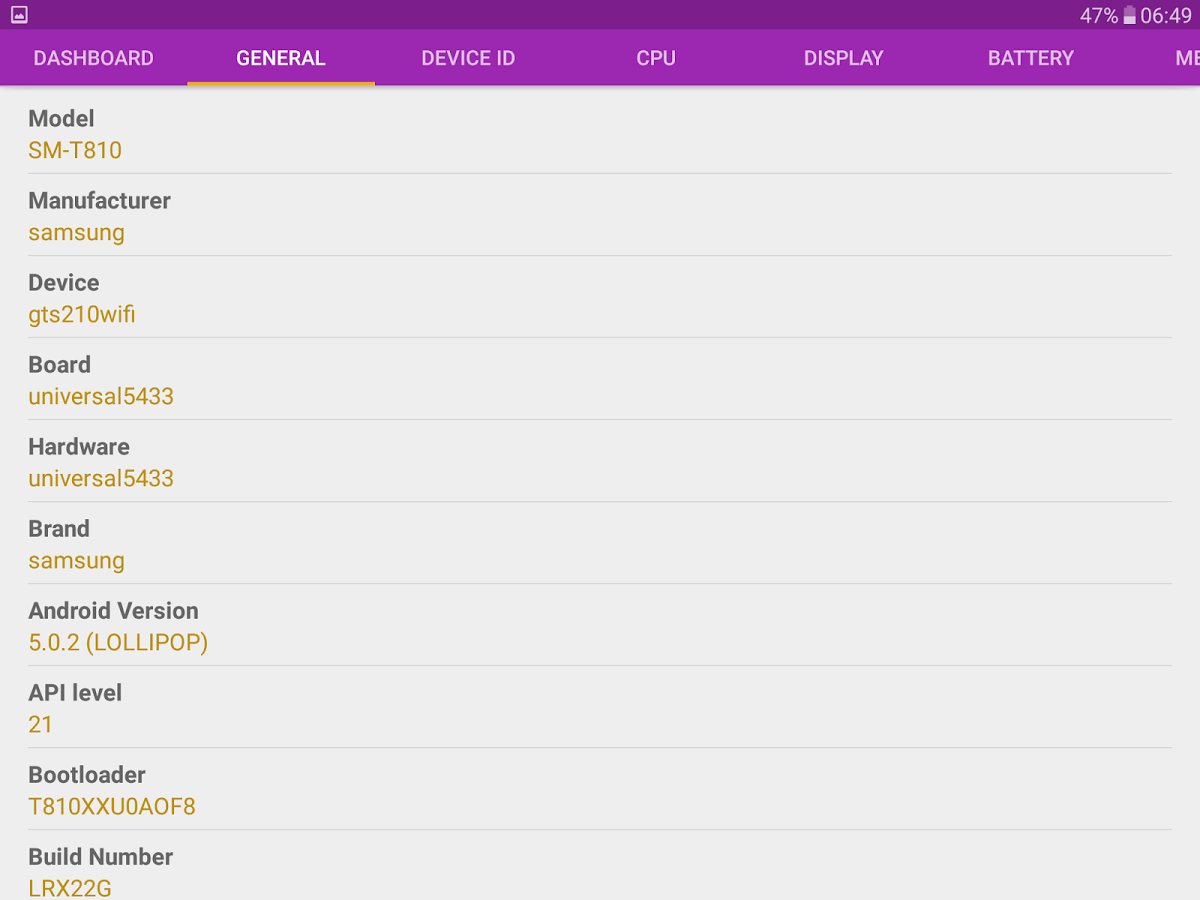Switch to the Display tab
The image size is (1200, 900).
[843, 58]
